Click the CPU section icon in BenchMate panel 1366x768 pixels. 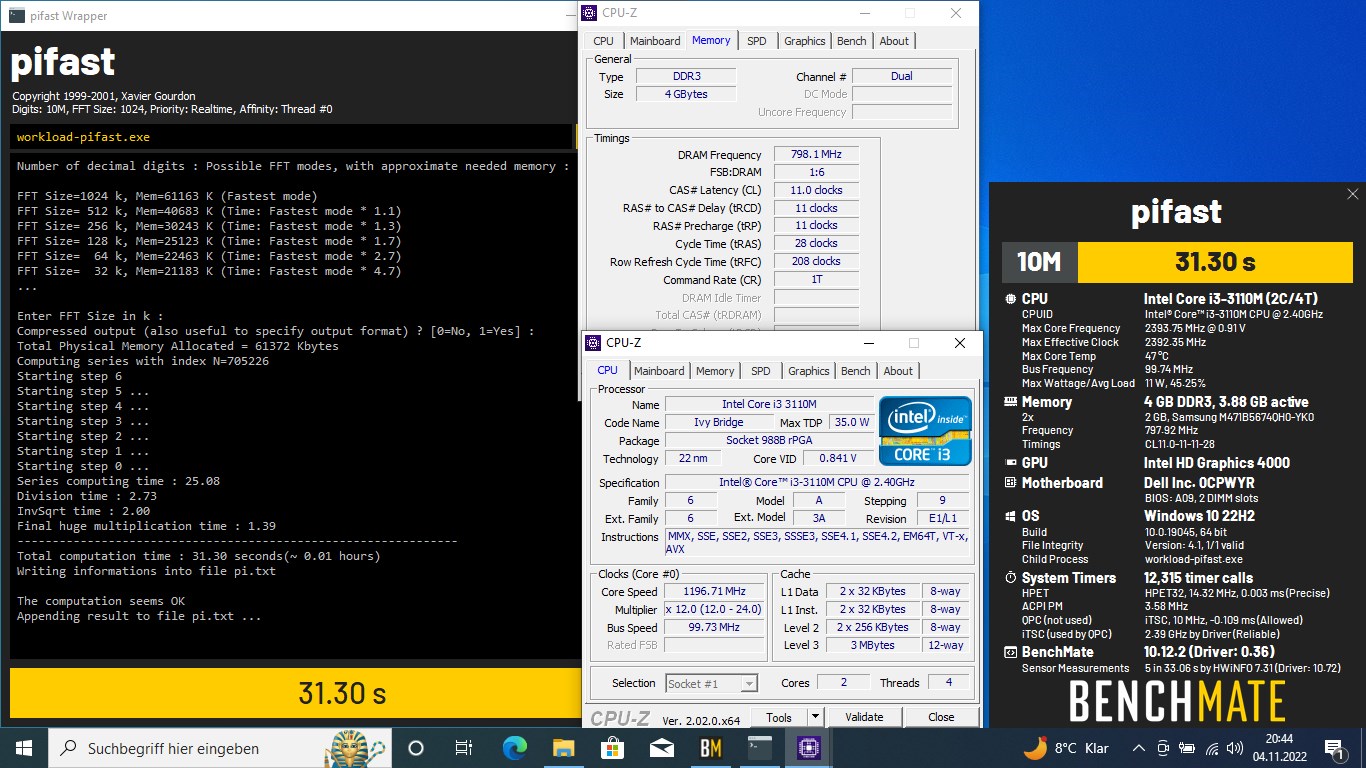point(1011,299)
